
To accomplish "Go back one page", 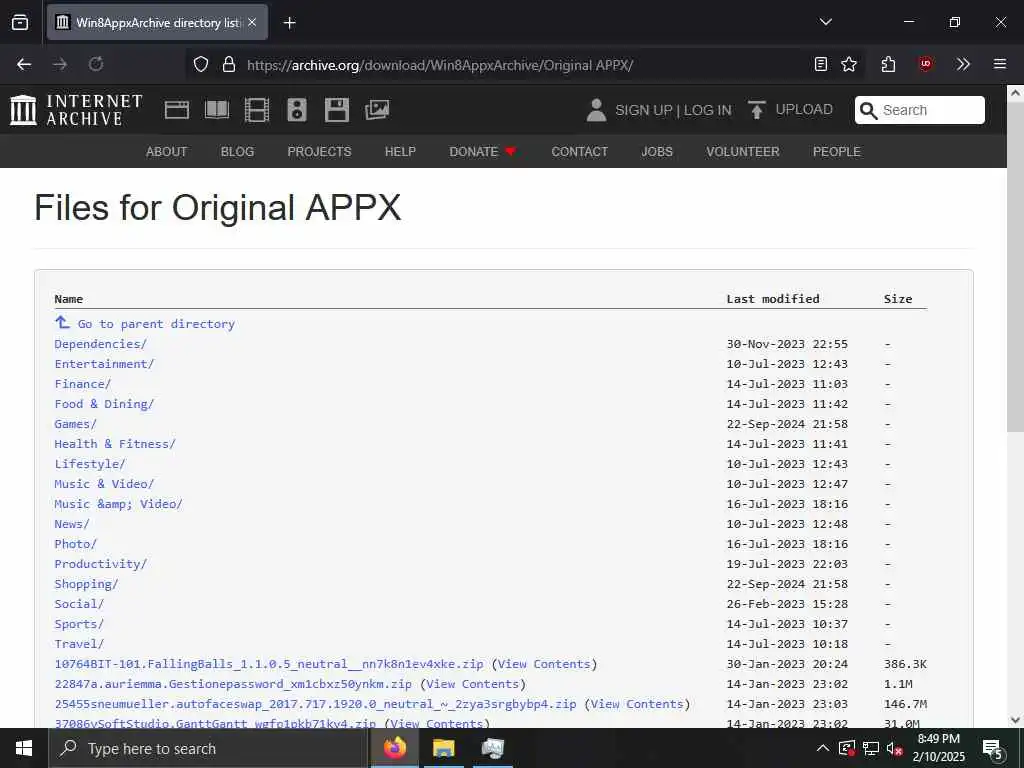I will tap(24, 64).
